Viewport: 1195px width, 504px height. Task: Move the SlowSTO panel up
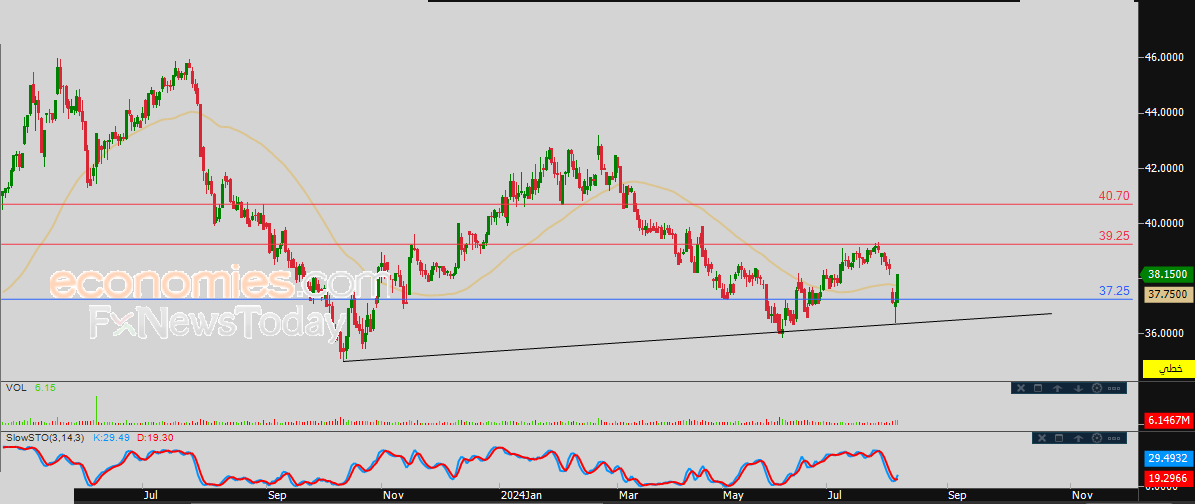(1078, 438)
